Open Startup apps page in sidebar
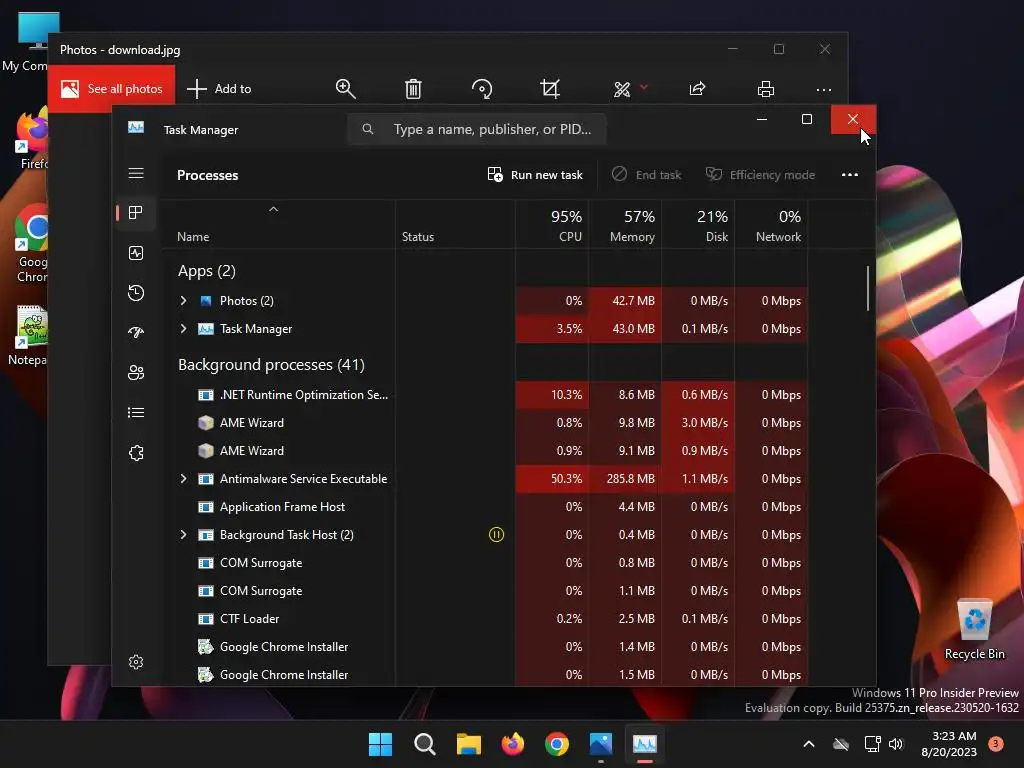 136,332
